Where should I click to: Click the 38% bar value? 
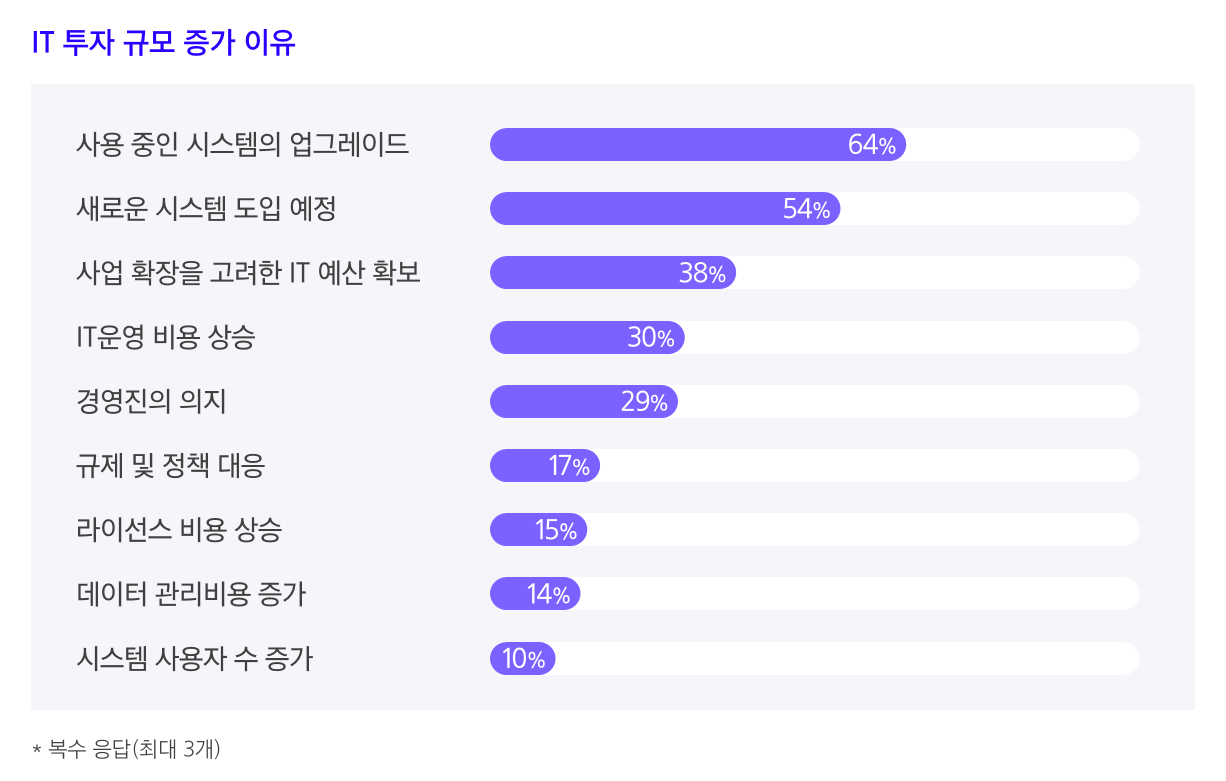pyautogui.click(x=702, y=274)
